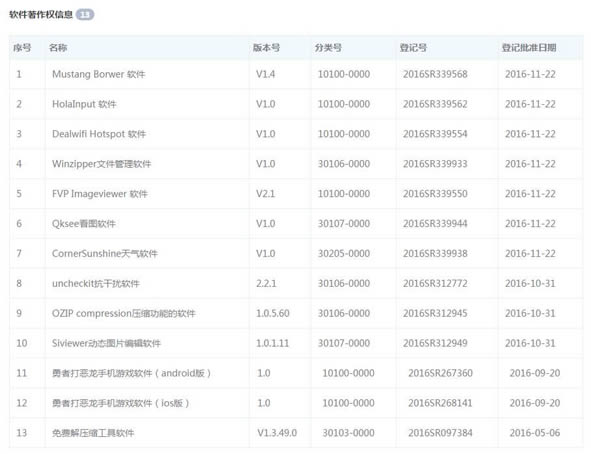Click the 登记号 column header
The height and width of the screenshot is (454, 591).
tap(413, 48)
